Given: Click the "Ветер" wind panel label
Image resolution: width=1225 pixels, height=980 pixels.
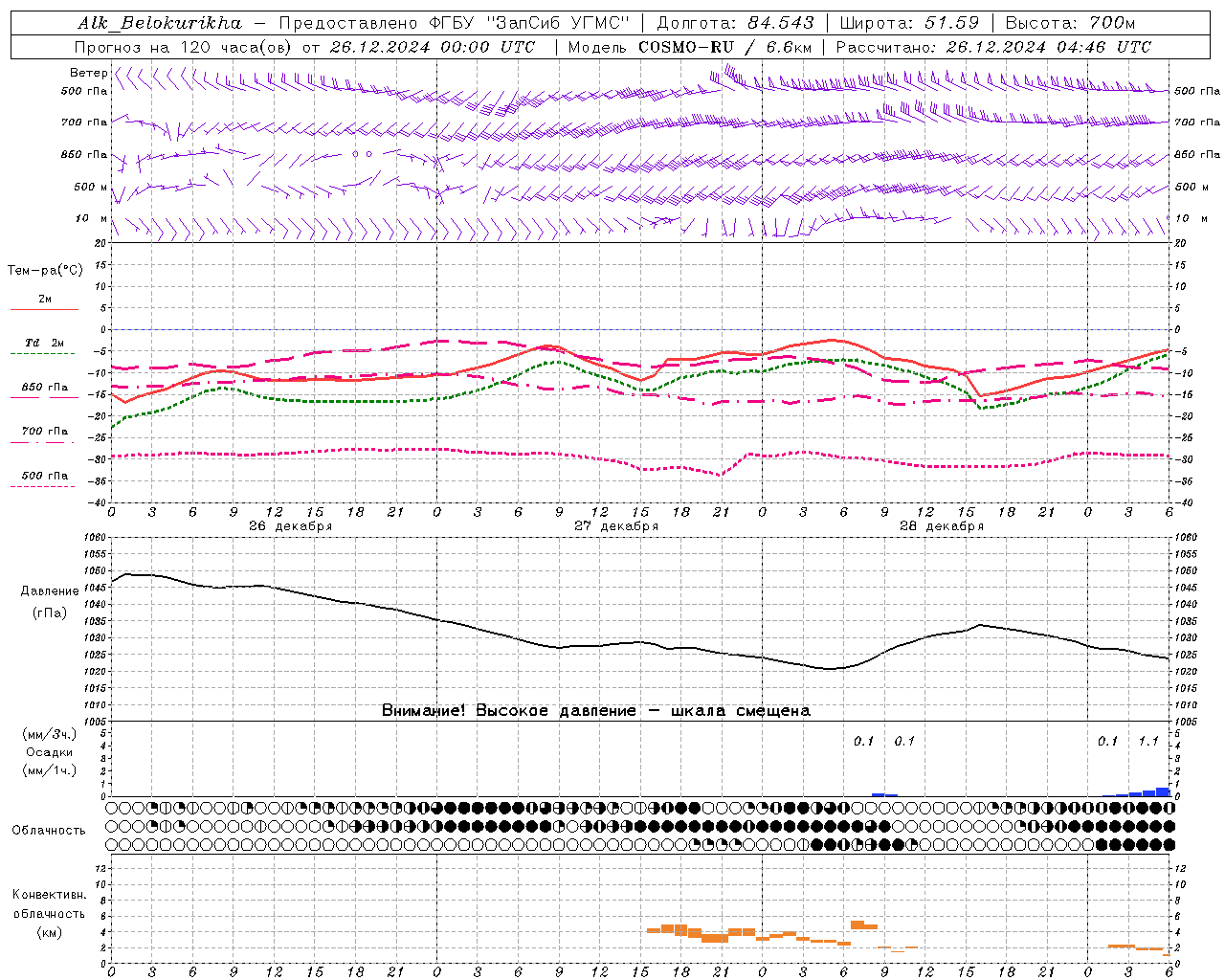Looking at the screenshot, I should pyautogui.click(x=88, y=73).
